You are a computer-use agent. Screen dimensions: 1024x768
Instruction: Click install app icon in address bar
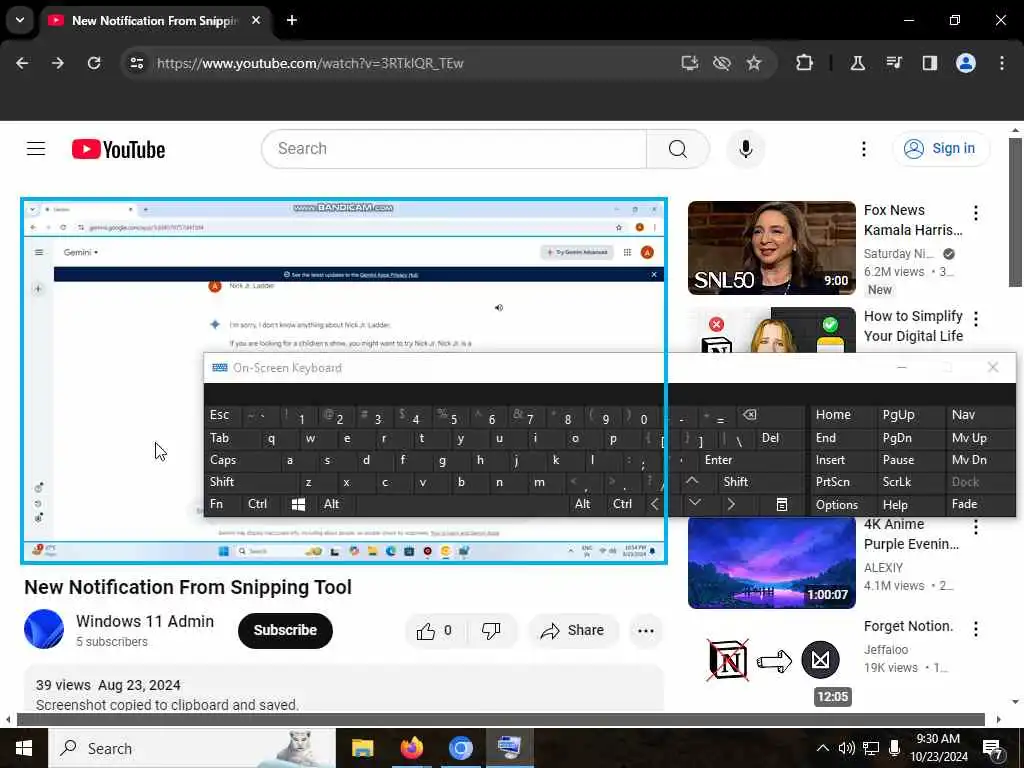click(x=690, y=63)
